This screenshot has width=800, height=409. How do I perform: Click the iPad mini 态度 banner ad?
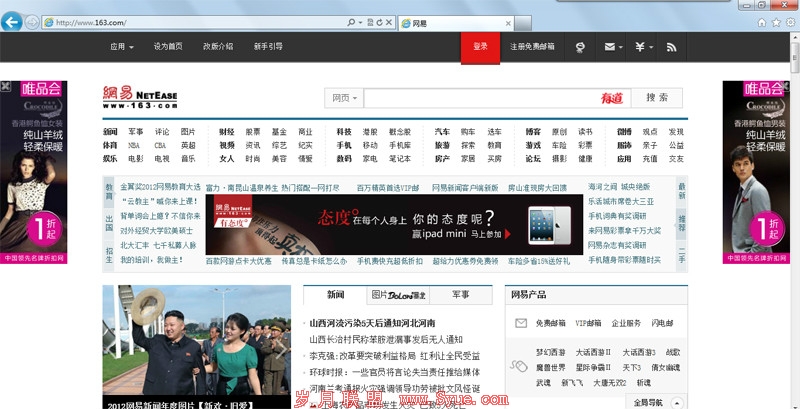coord(394,224)
